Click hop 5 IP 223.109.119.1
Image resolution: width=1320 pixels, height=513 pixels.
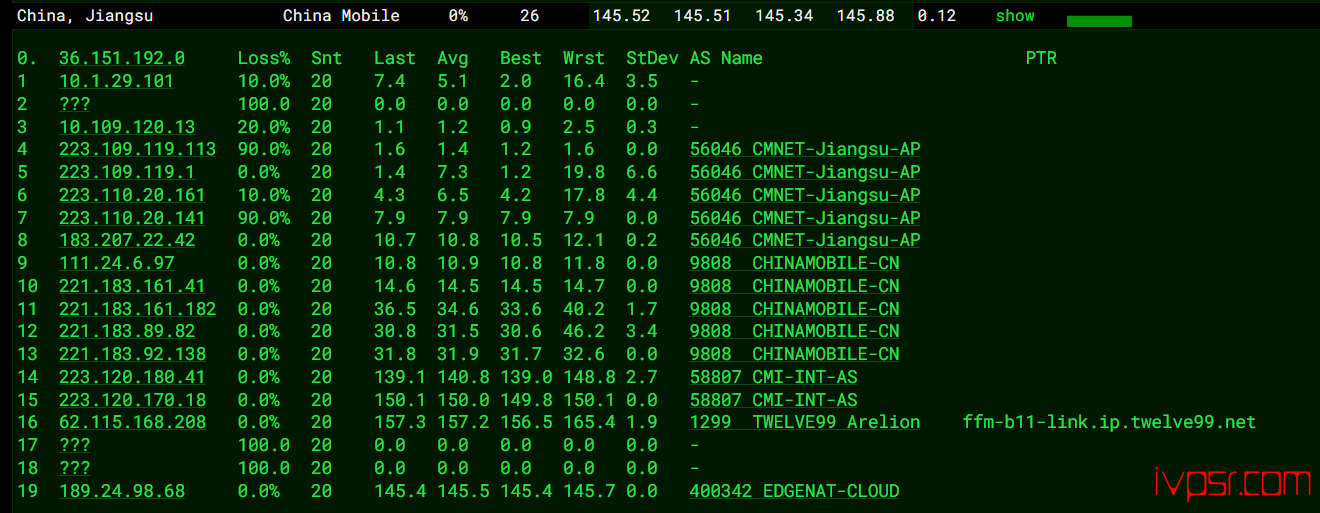tap(127, 173)
